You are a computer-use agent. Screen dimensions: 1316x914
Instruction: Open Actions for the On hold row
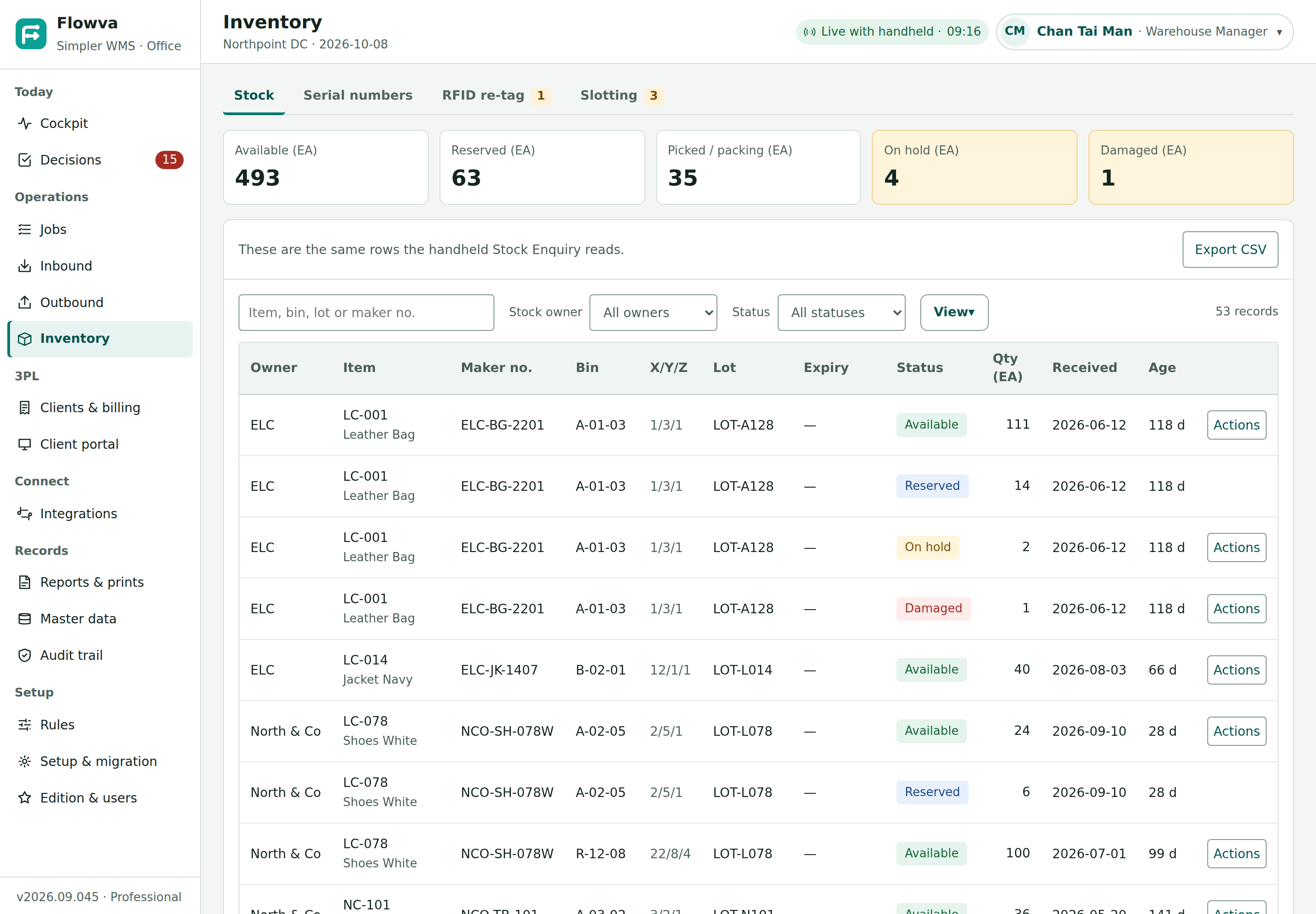[1236, 547]
